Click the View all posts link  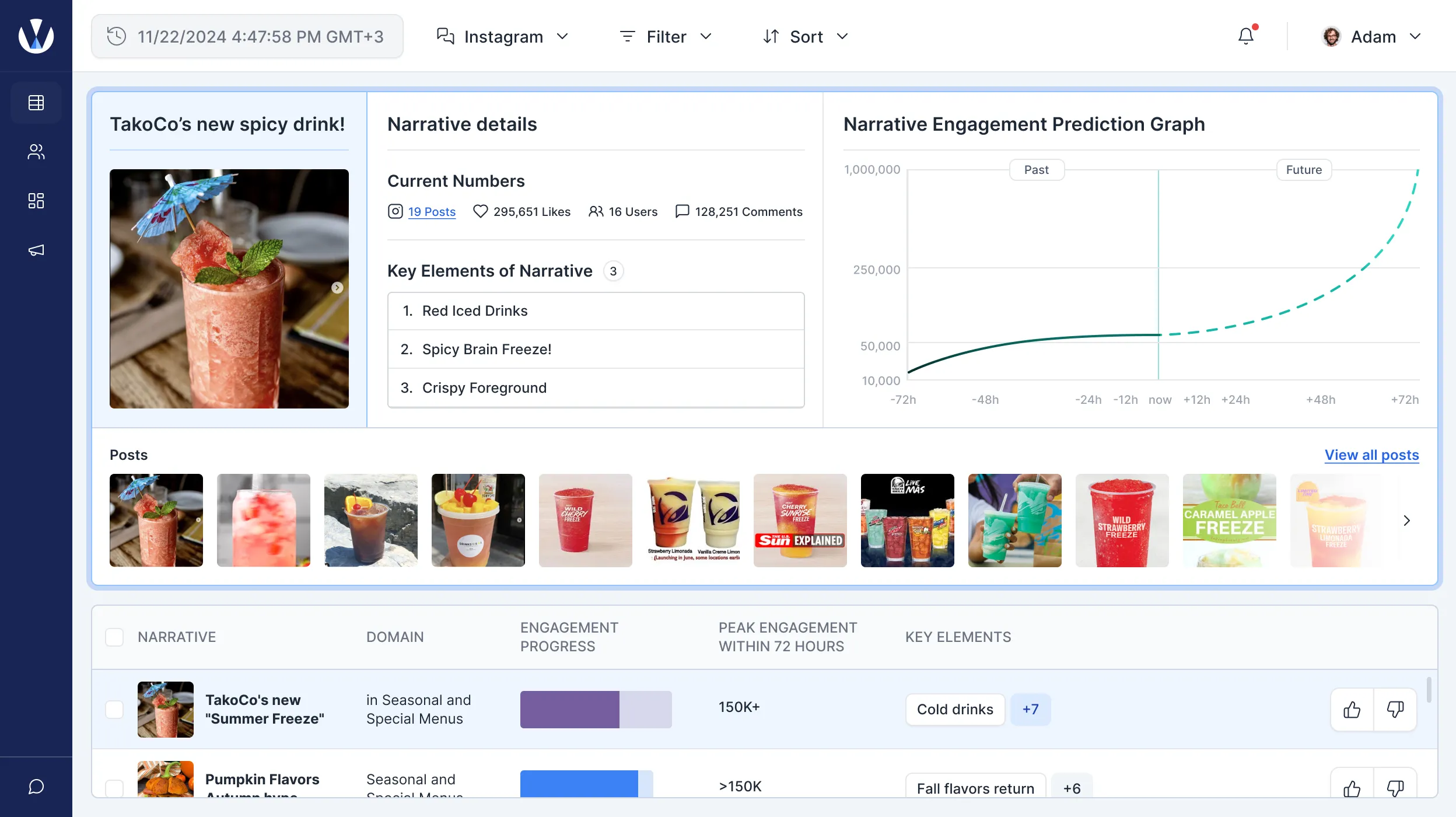pos(1371,455)
